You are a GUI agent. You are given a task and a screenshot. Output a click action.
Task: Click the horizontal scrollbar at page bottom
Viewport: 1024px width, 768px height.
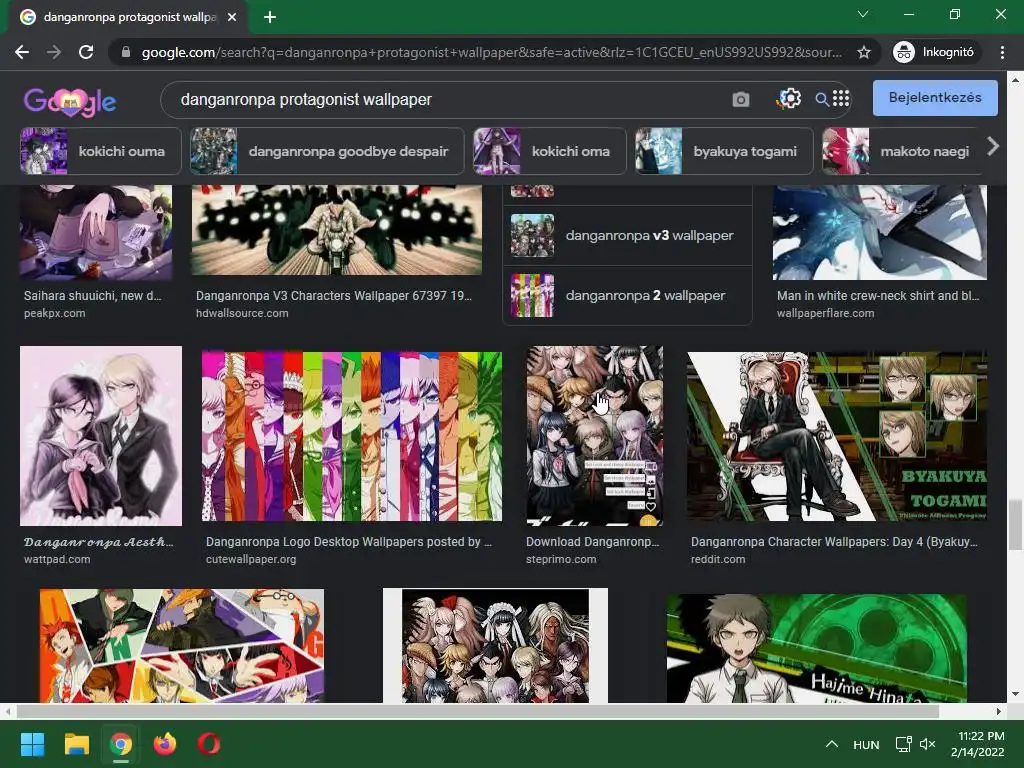[x=477, y=711]
